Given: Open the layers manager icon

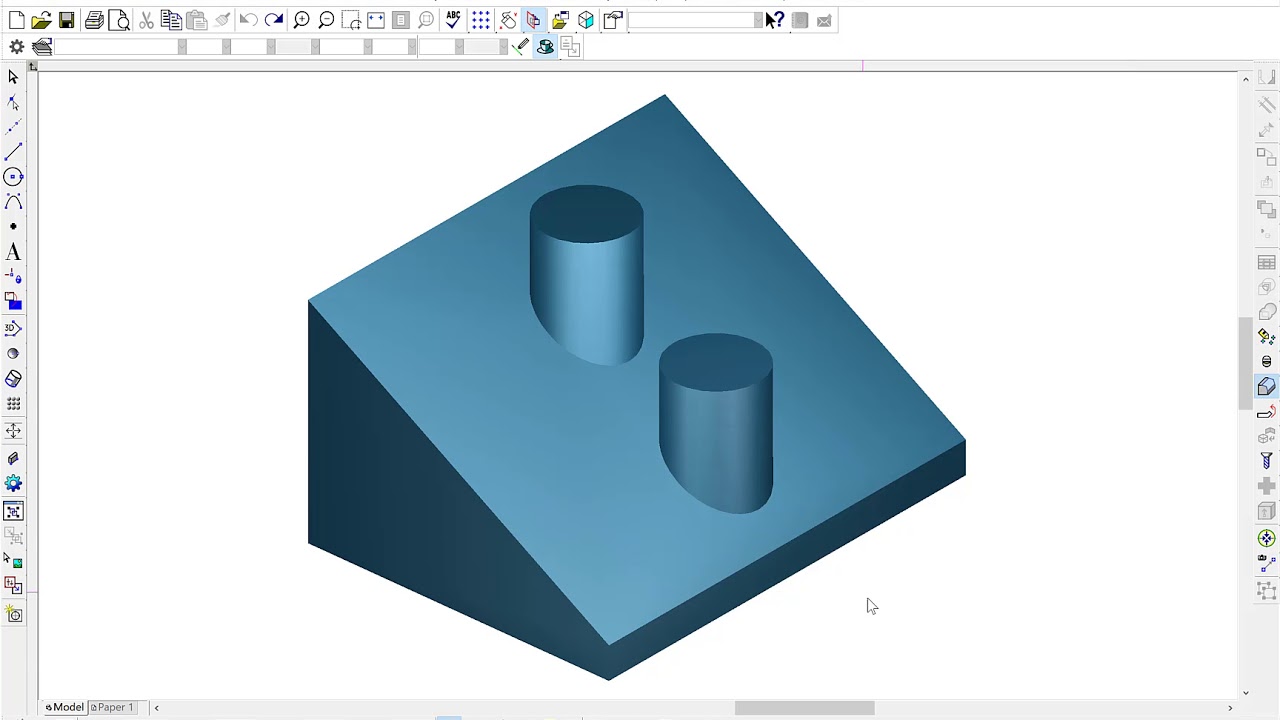Looking at the screenshot, I should coord(42,47).
